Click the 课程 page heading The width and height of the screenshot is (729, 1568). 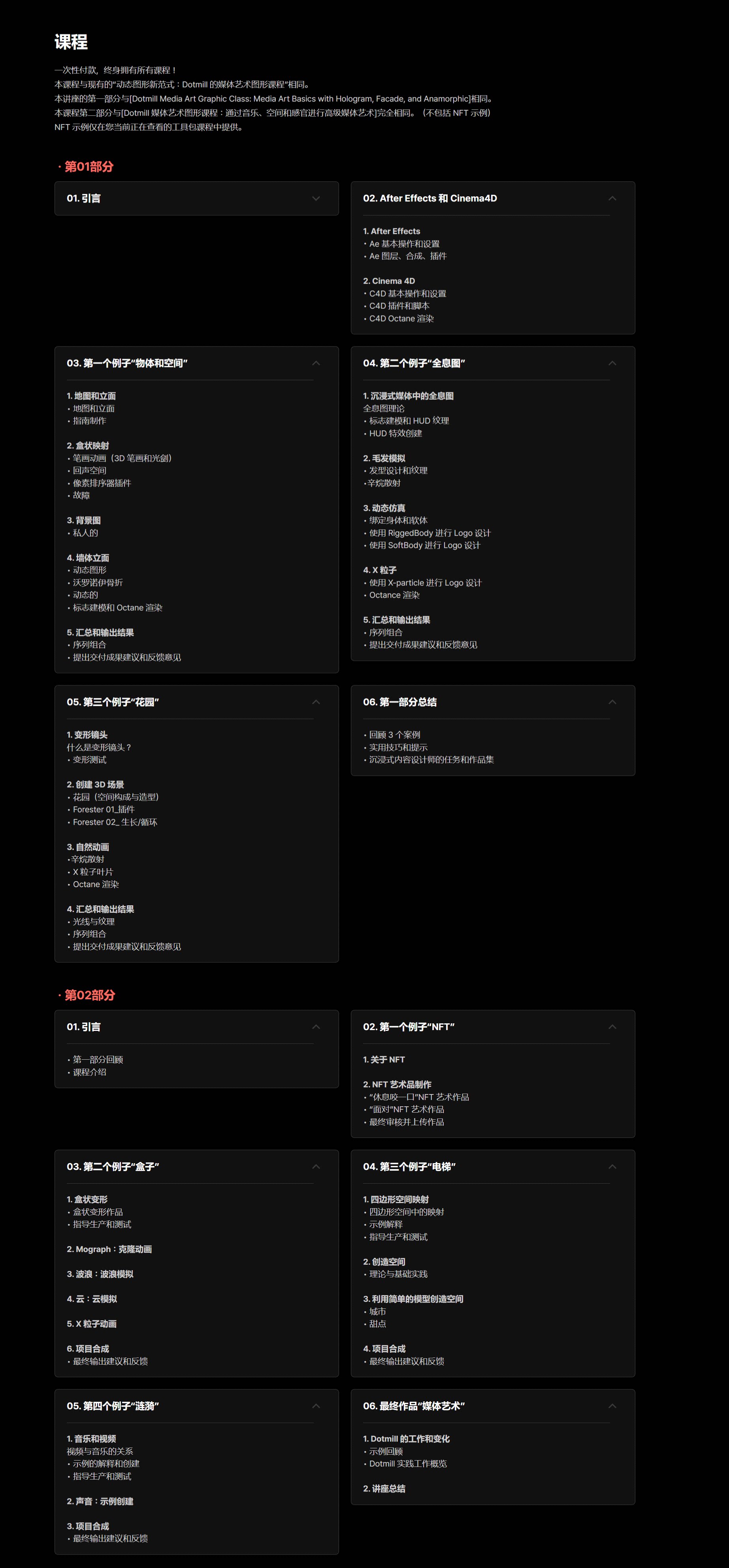(71, 42)
